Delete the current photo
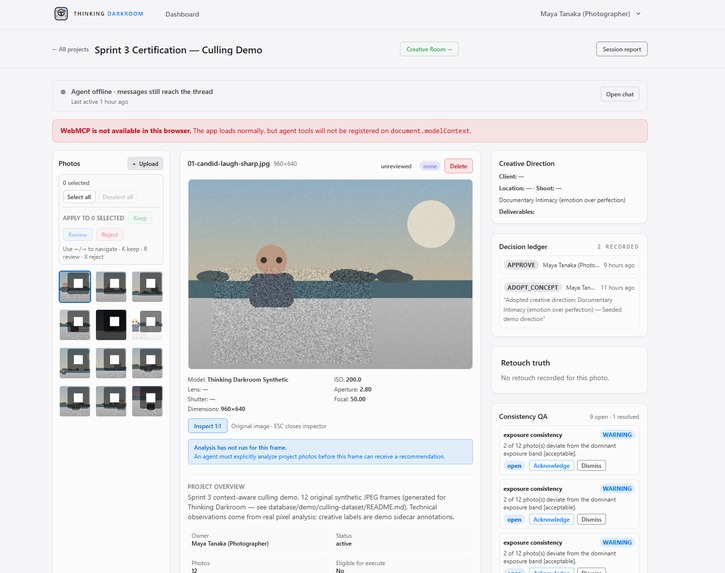Screen dimensions: 725x573 pyautogui.click(x=458, y=166)
